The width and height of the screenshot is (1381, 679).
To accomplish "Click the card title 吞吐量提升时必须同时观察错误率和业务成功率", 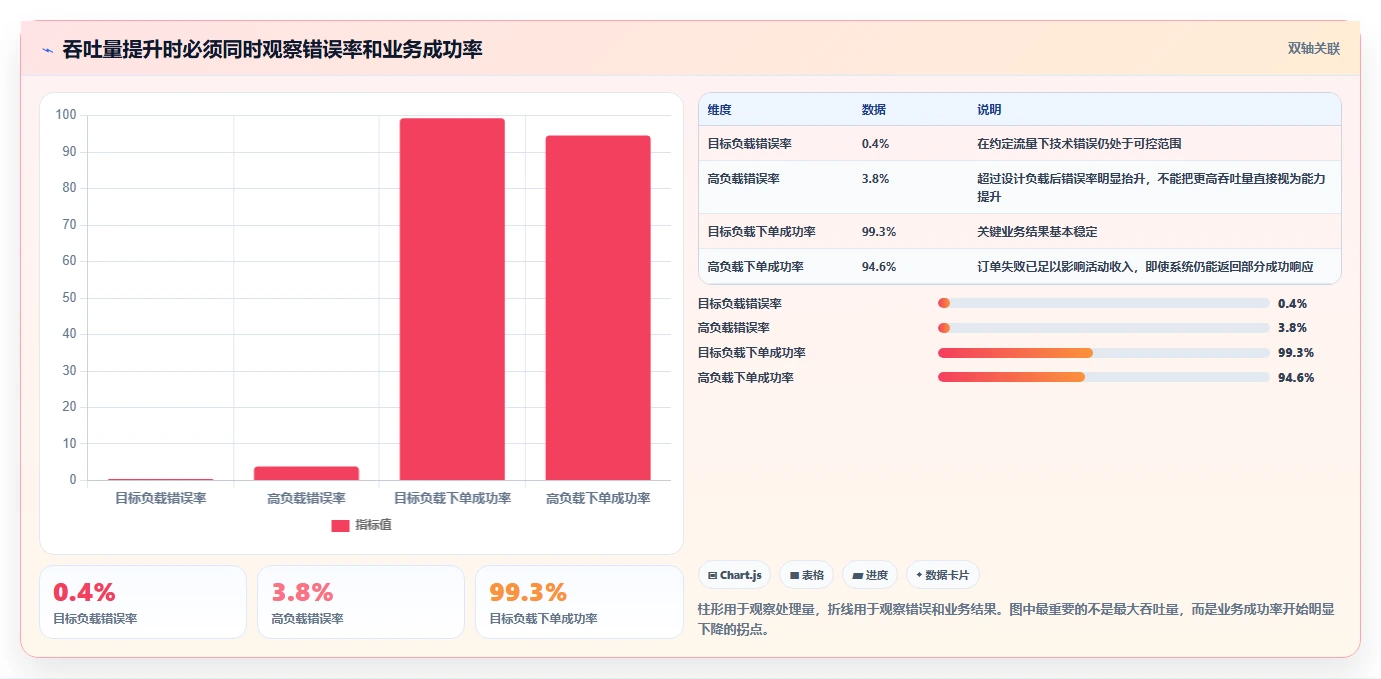I will (272, 49).
